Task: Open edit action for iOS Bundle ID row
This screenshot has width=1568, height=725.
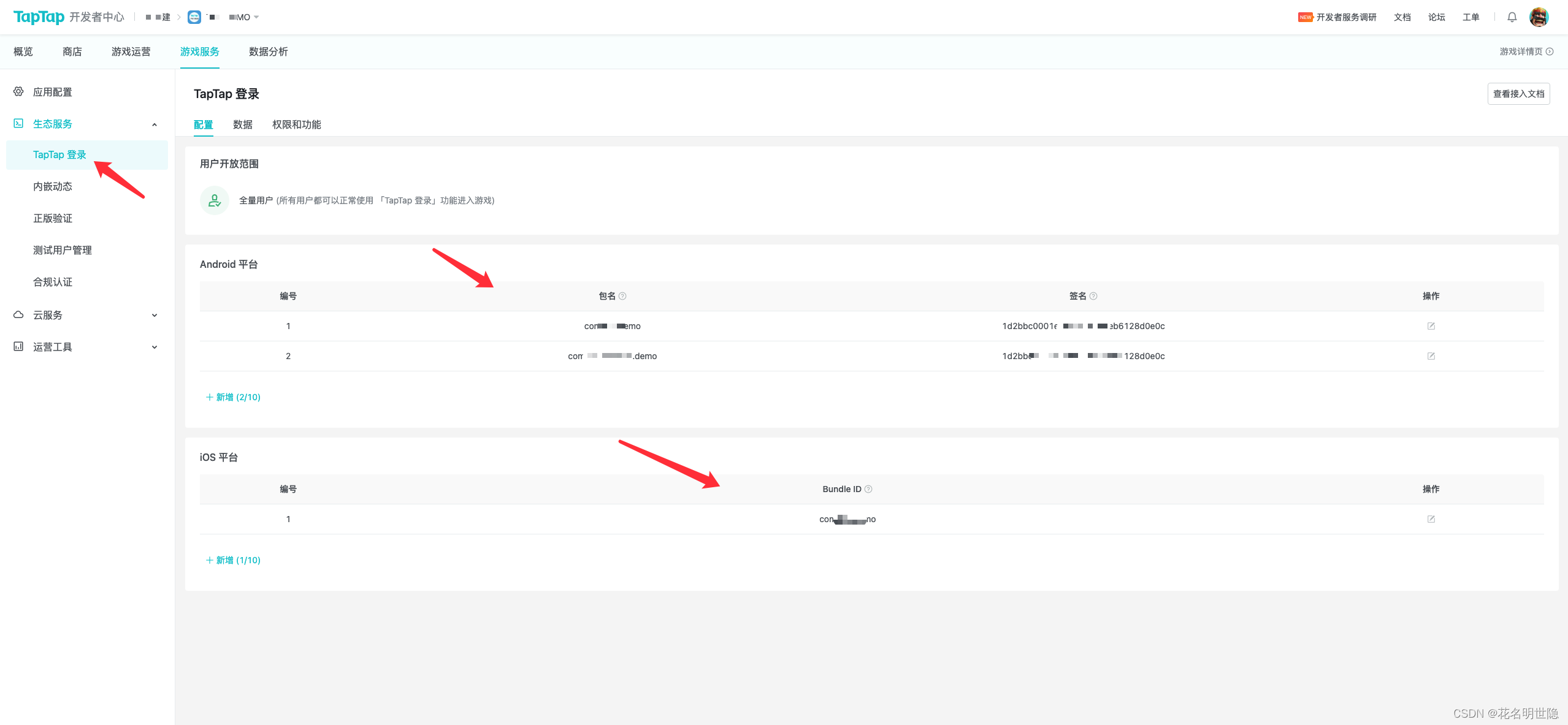Action: point(1431,518)
